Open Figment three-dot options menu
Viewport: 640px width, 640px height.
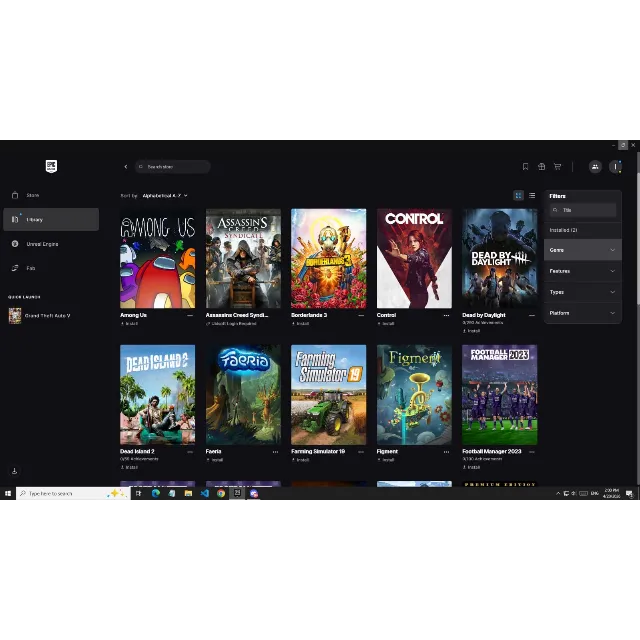446,452
